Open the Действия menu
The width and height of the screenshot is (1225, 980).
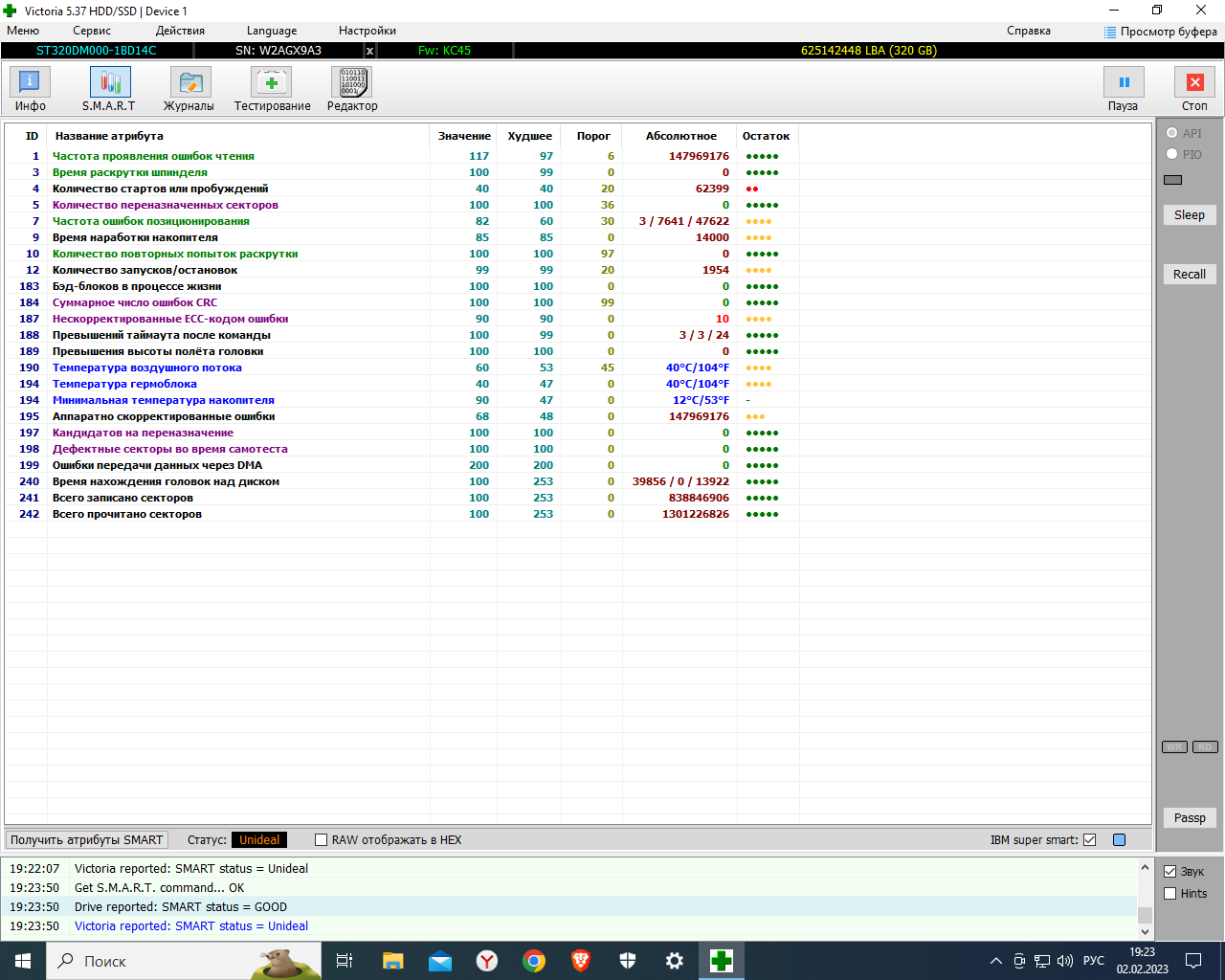pyautogui.click(x=180, y=31)
